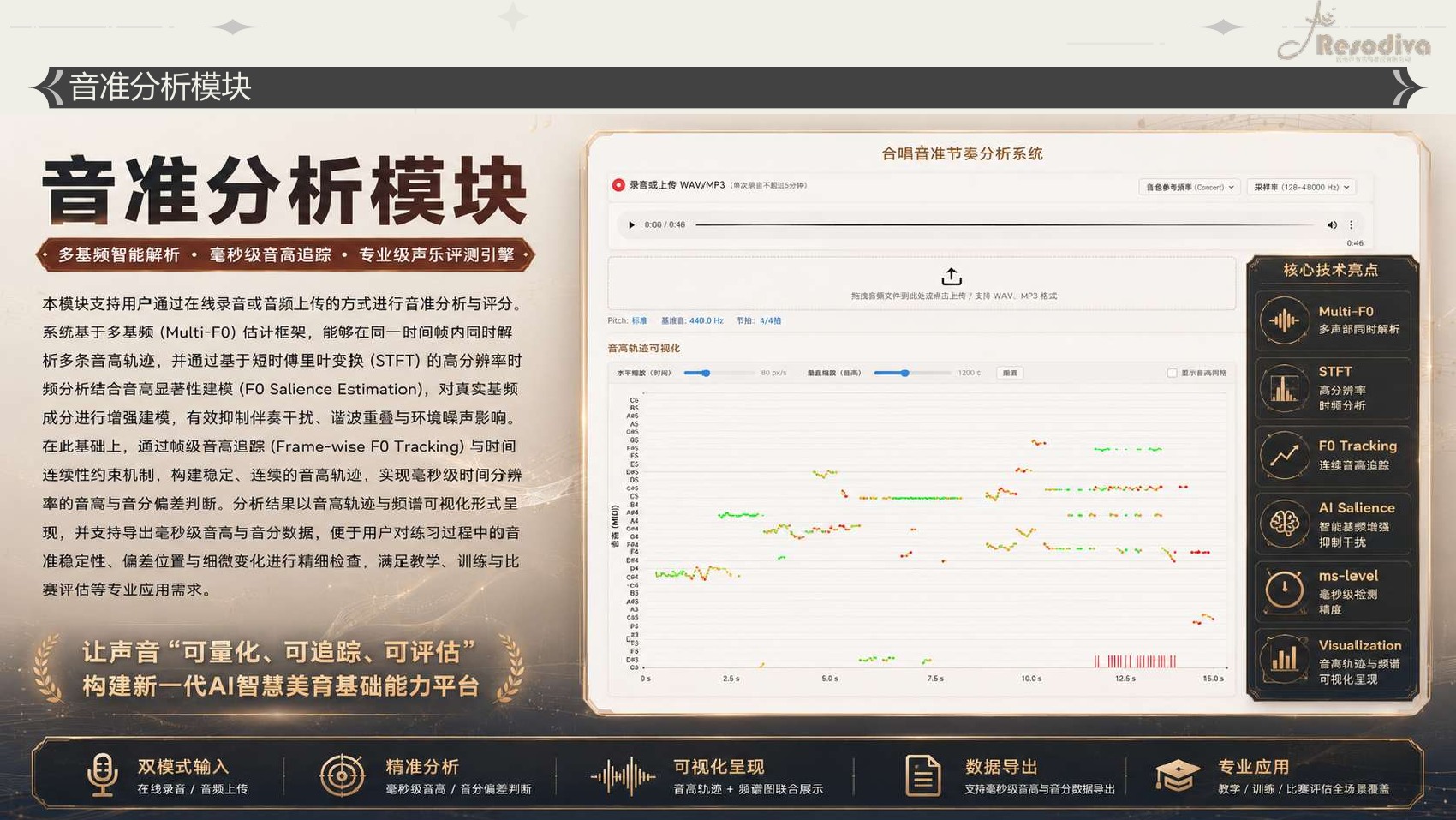Click the F0 Tracking line chart icon
This screenshot has height=820, width=1456.
click(1284, 455)
